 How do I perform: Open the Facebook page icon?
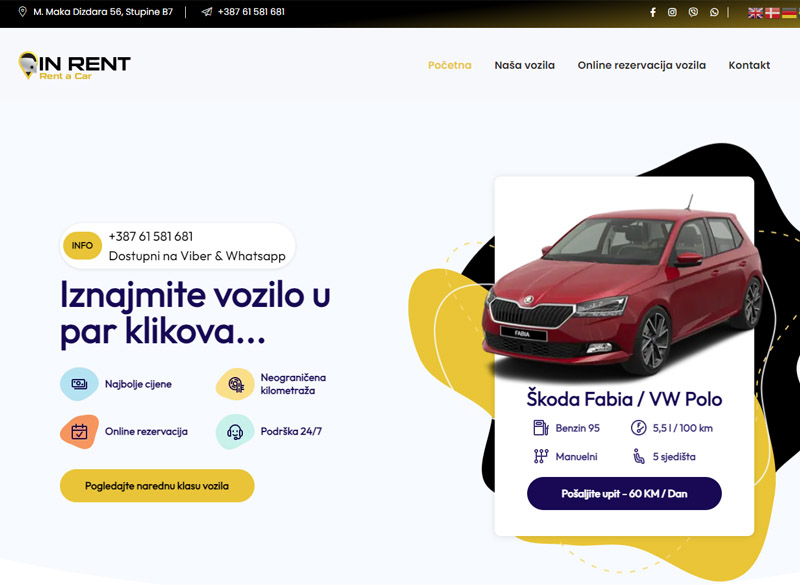click(653, 12)
